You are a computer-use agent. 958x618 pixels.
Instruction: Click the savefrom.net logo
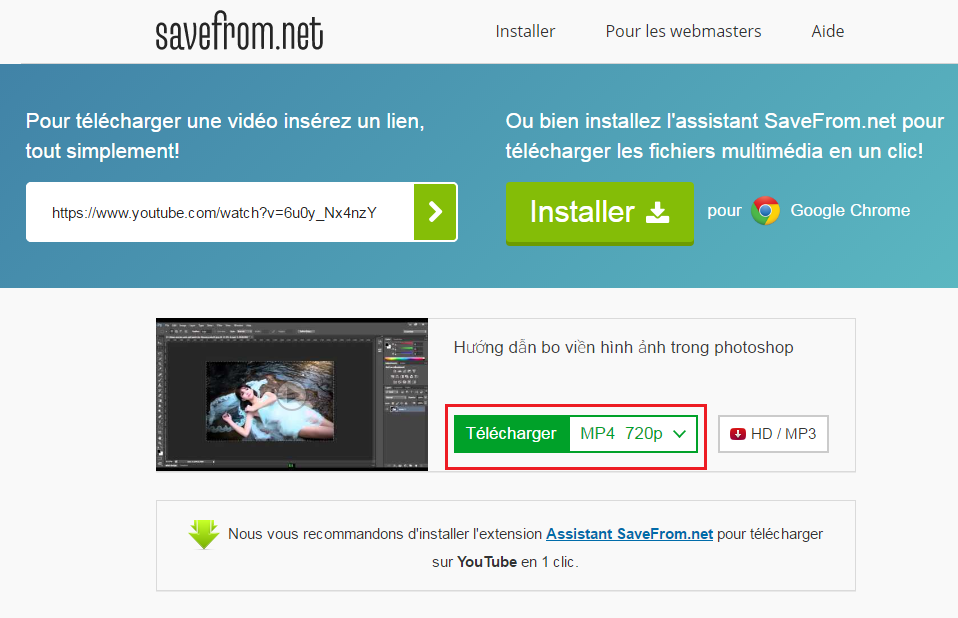pos(239,33)
